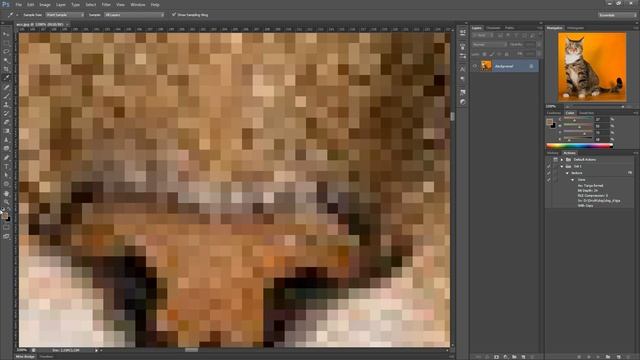Select the Move tool
The image size is (640, 360).
[6, 34]
